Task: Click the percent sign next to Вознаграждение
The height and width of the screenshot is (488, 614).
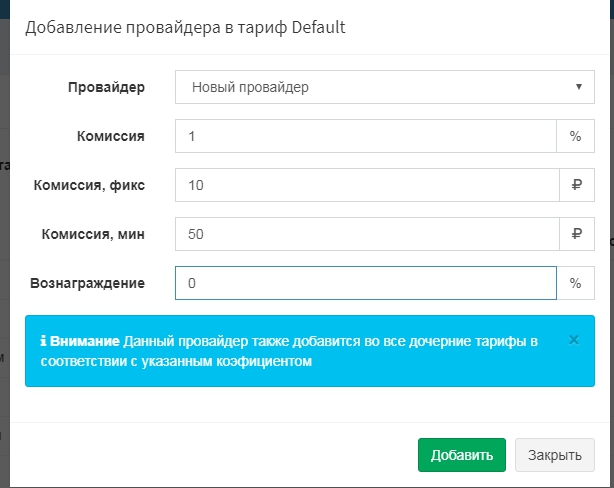Action: click(575, 283)
